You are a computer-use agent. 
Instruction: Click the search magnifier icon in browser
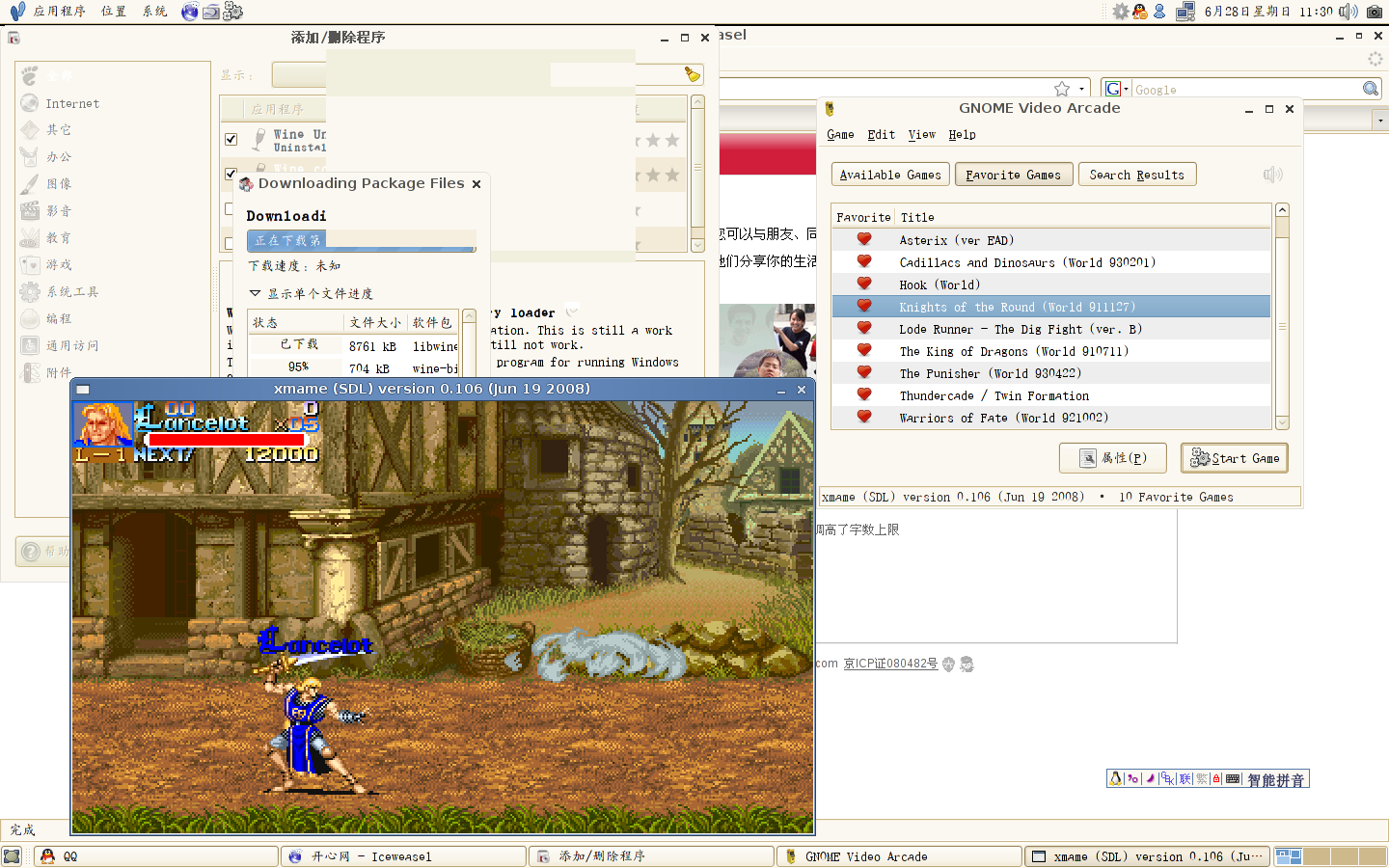(1371, 89)
